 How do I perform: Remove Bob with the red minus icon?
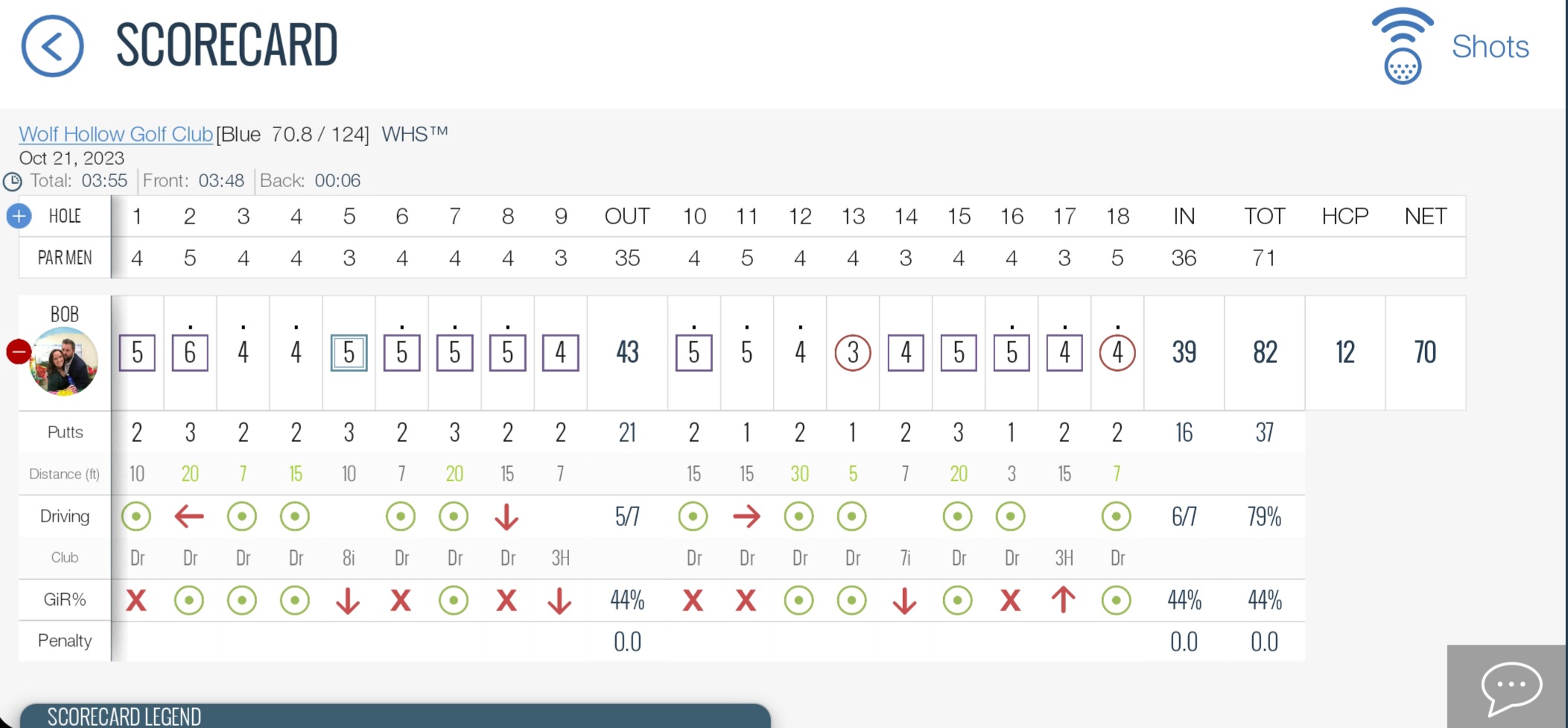click(19, 351)
